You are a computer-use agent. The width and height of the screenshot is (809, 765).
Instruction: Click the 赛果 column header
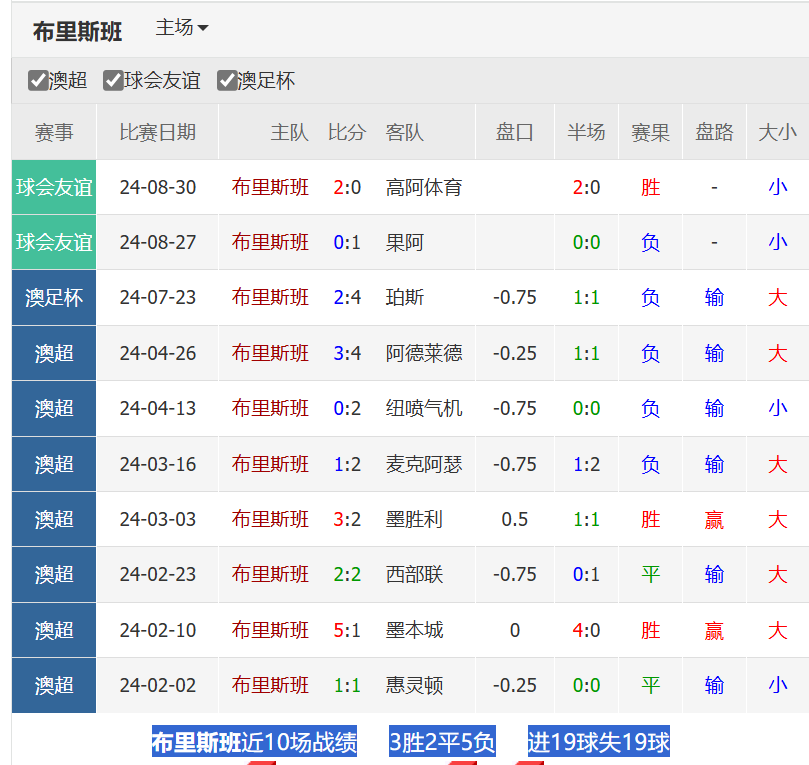[x=650, y=133]
